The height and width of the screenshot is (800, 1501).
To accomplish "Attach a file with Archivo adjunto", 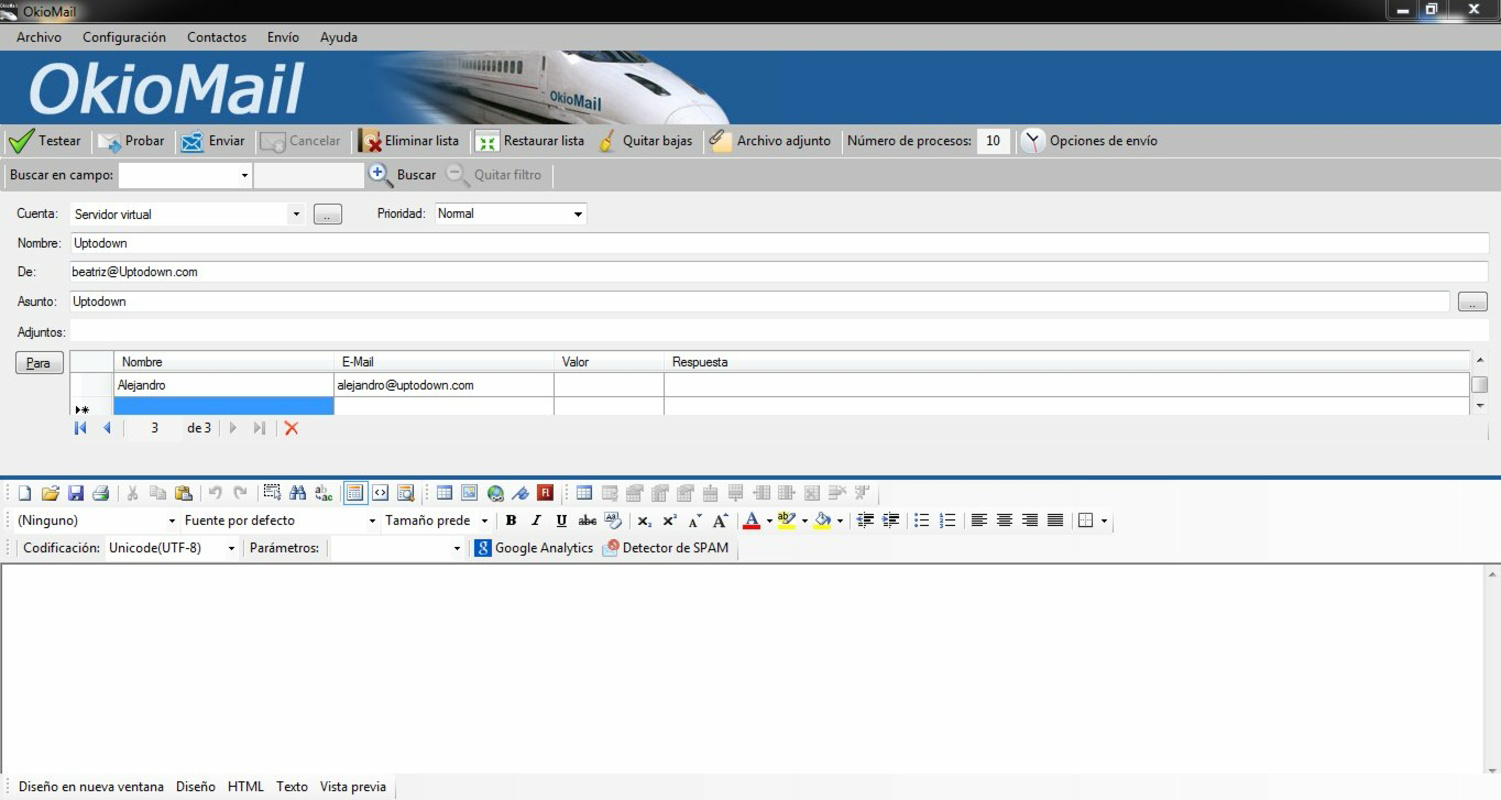I will [770, 141].
